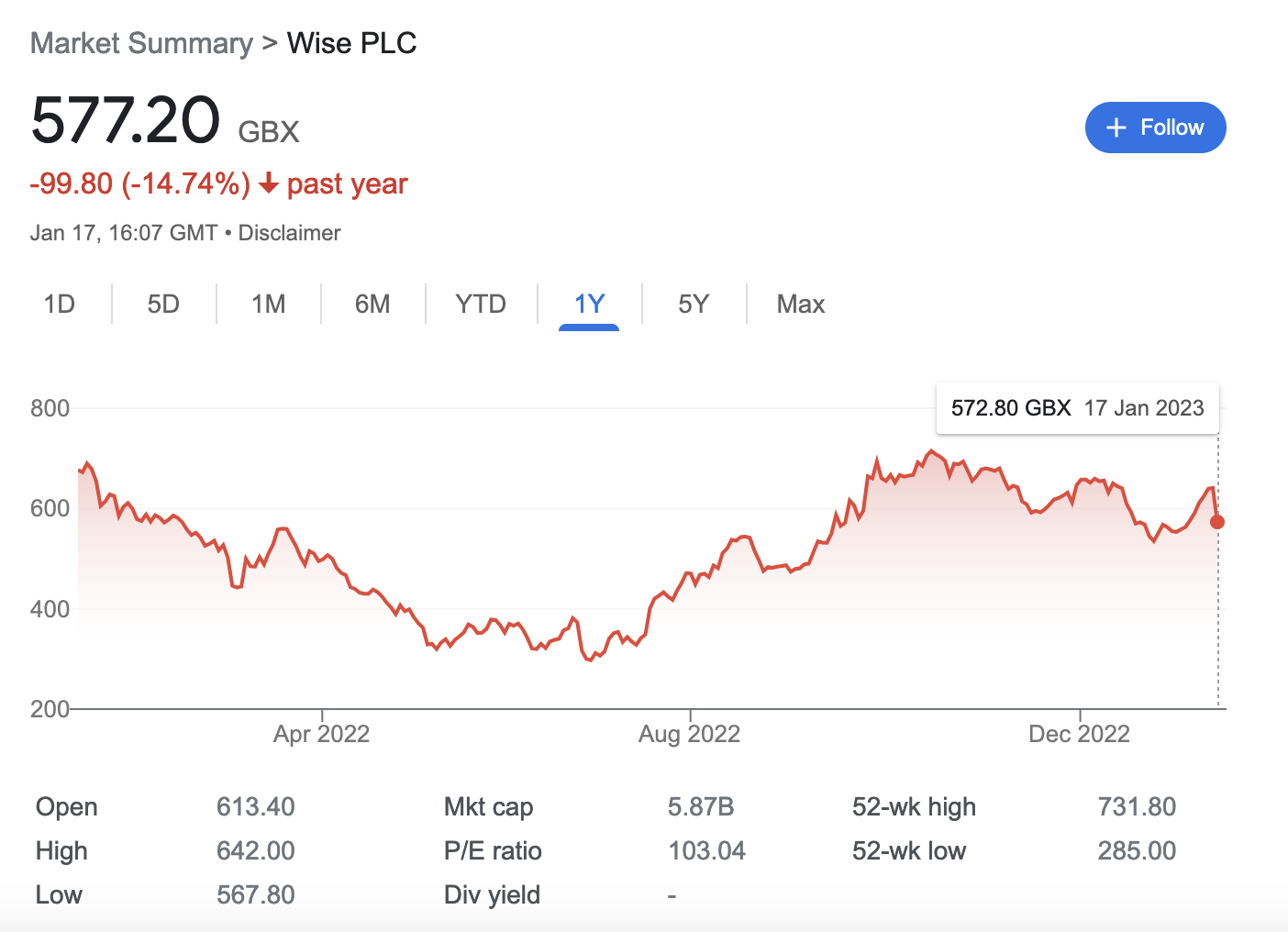Open the Market Summary breadcrumb link

141,43
